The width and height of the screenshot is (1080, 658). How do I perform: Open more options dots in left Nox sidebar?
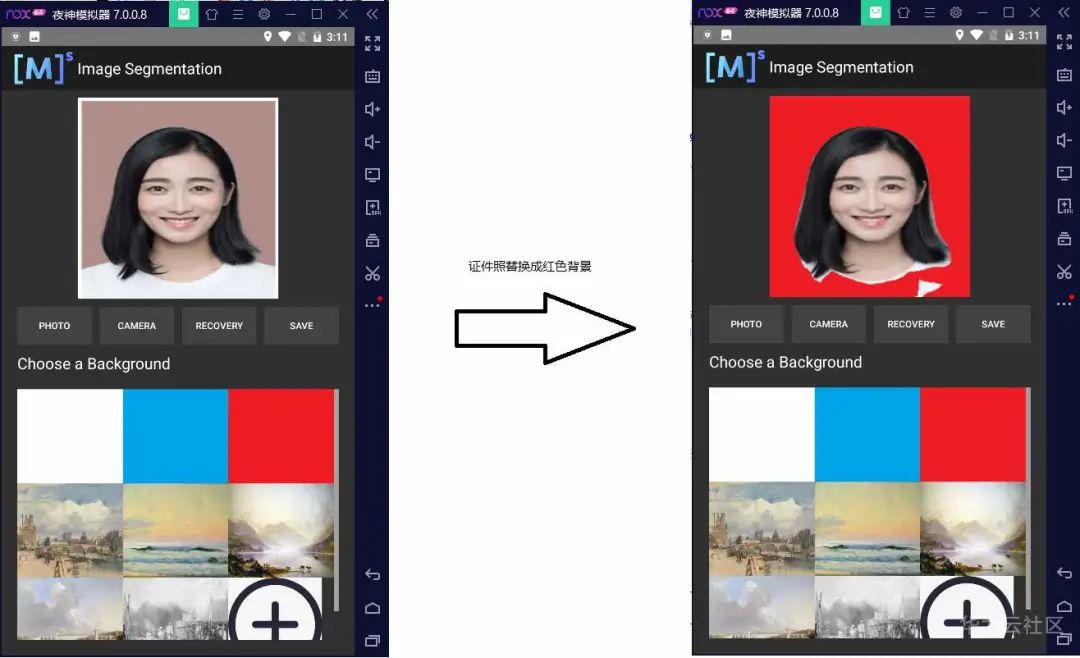coord(373,304)
